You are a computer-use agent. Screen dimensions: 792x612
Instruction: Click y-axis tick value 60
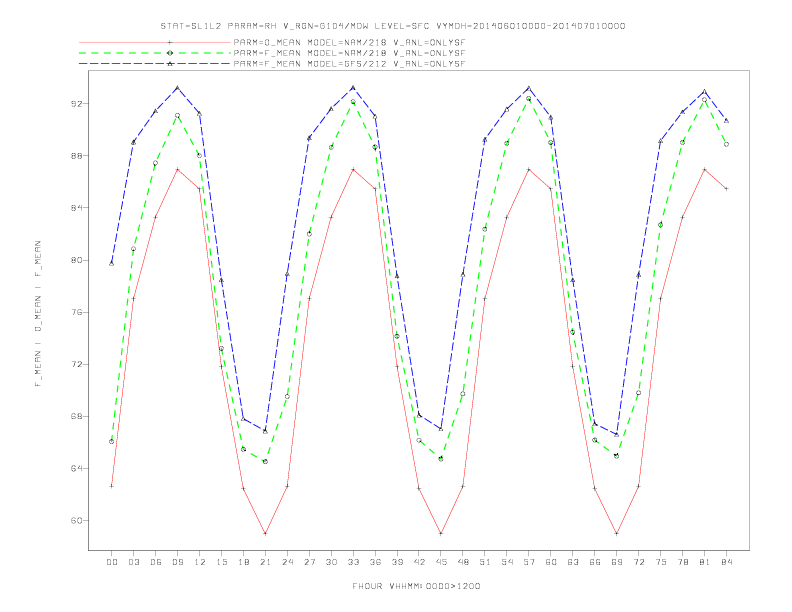point(77,521)
